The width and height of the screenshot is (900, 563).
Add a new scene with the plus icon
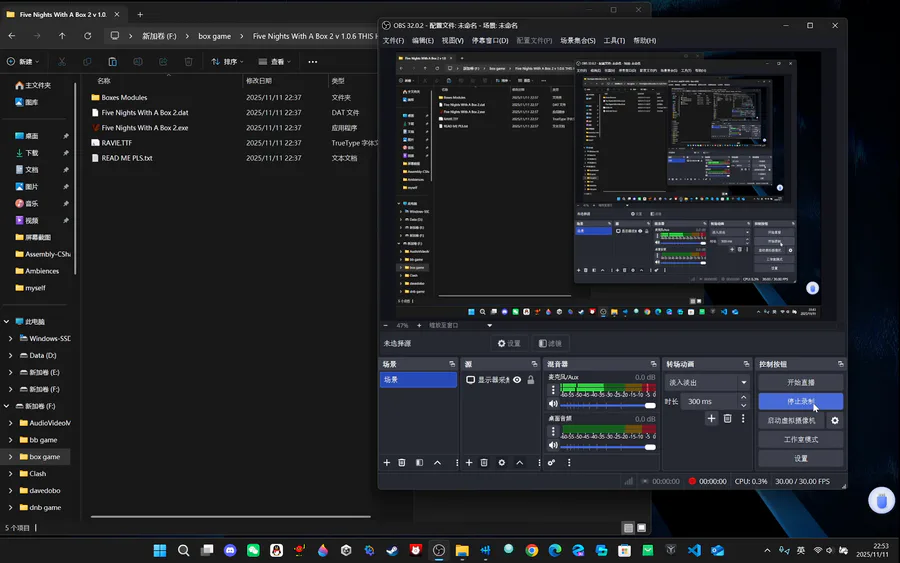point(386,463)
